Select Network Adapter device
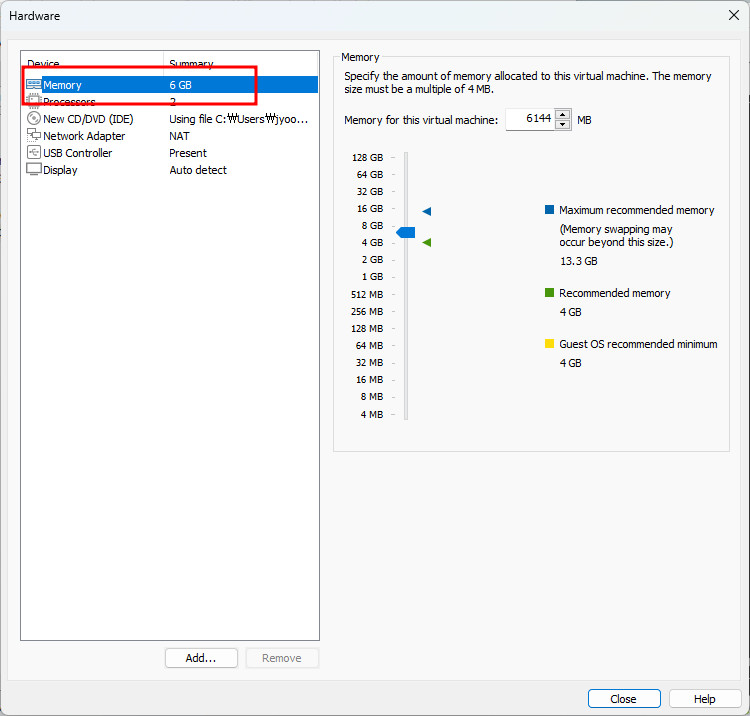Screen dimensions: 750x716 pos(170,136)
